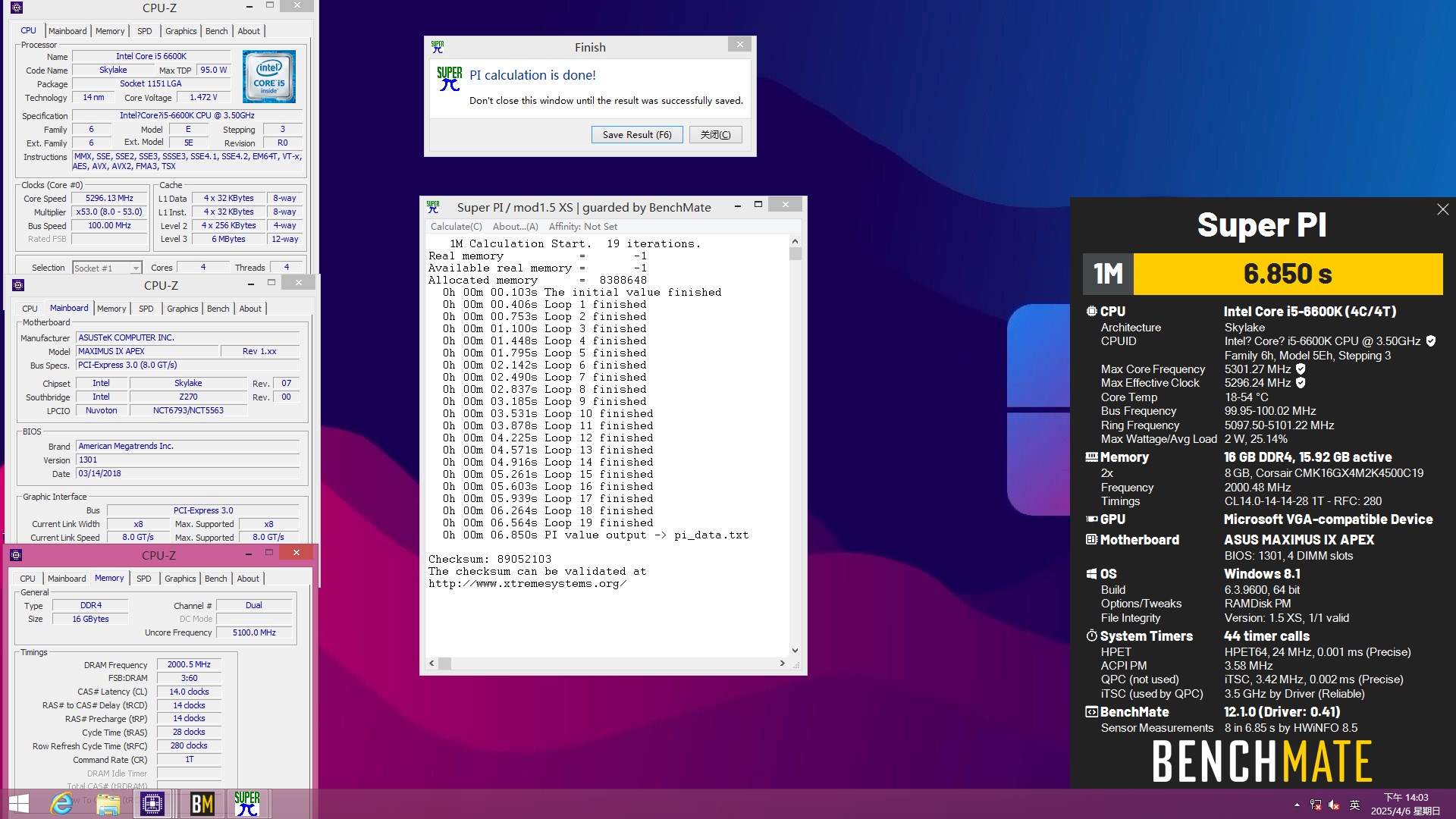Click http://www.xtremesystems.org/ text
Viewport: 1456px width, 819px height.
click(x=527, y=584)
